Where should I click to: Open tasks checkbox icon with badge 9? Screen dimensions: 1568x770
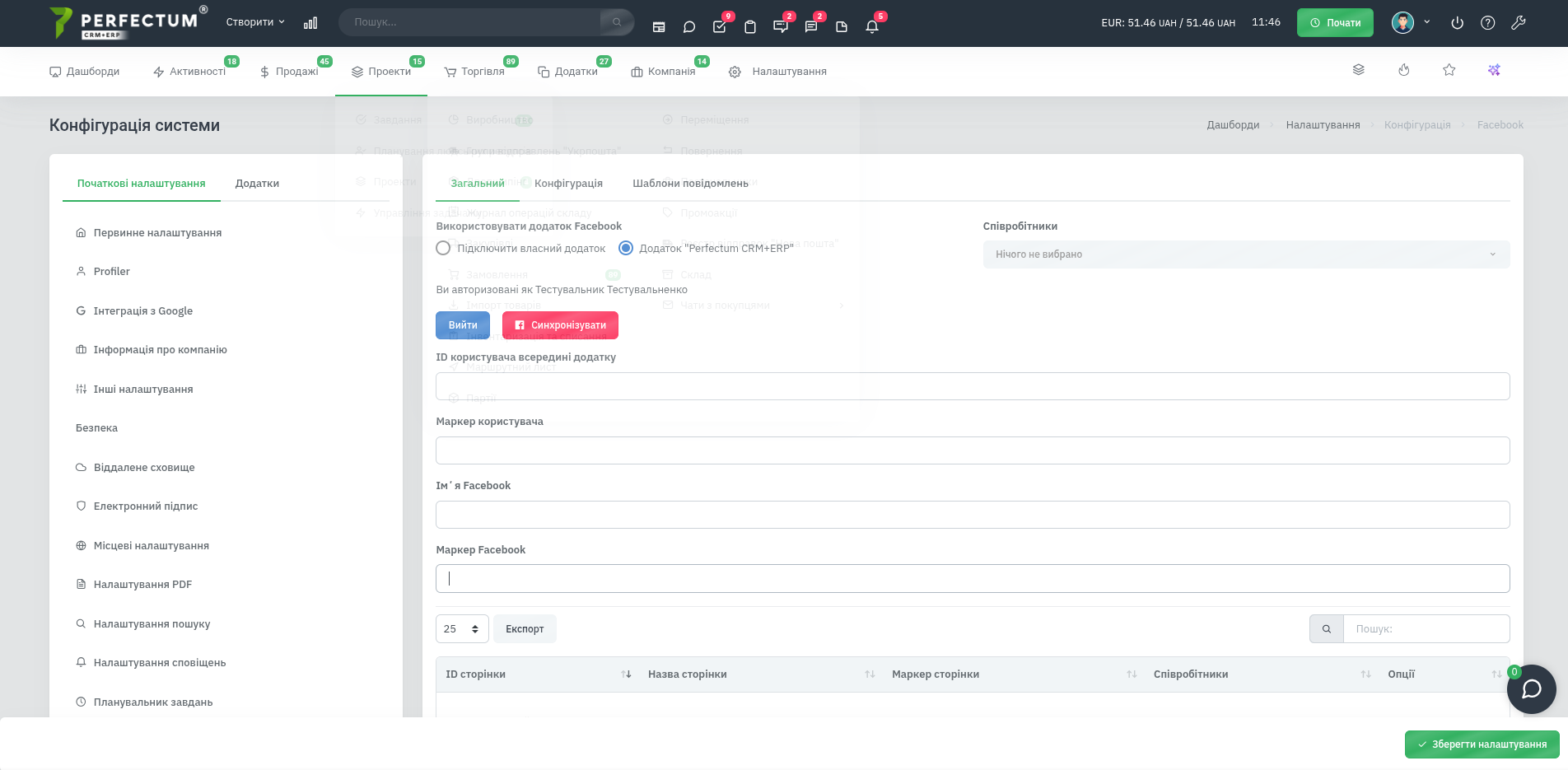tap(720, 27)
